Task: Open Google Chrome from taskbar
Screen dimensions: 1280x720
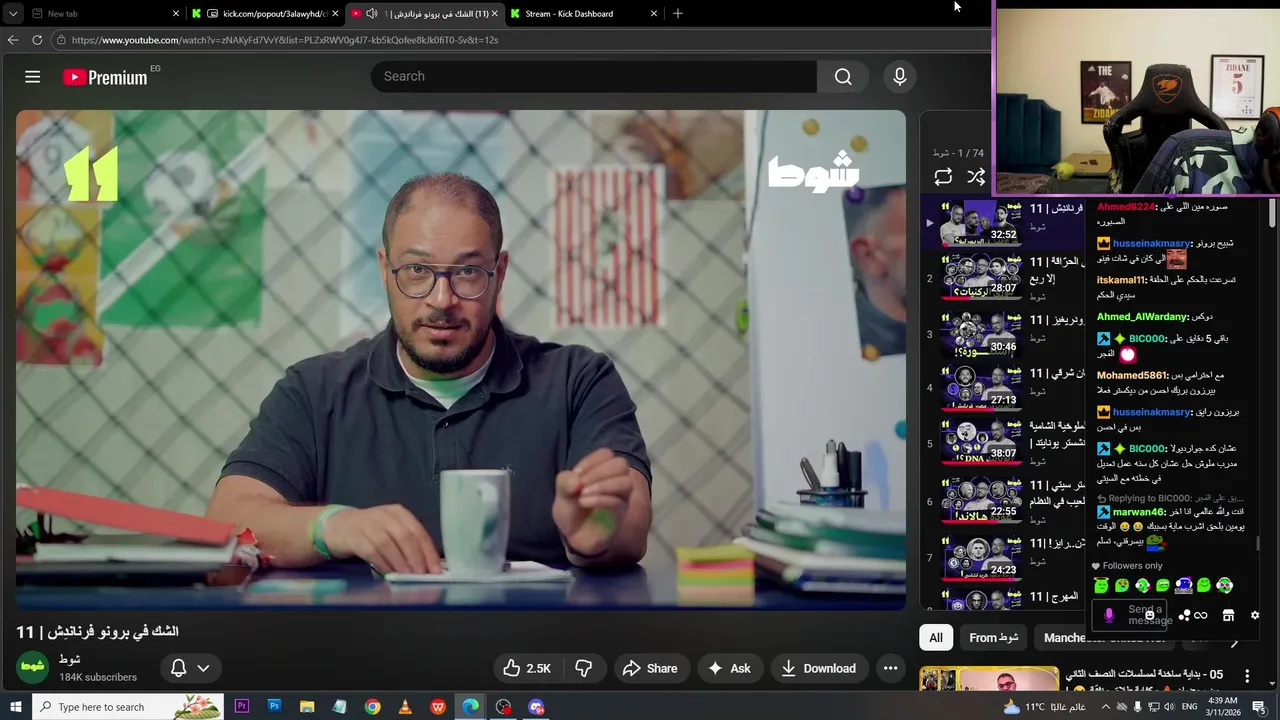Action: tap(372, 707)
